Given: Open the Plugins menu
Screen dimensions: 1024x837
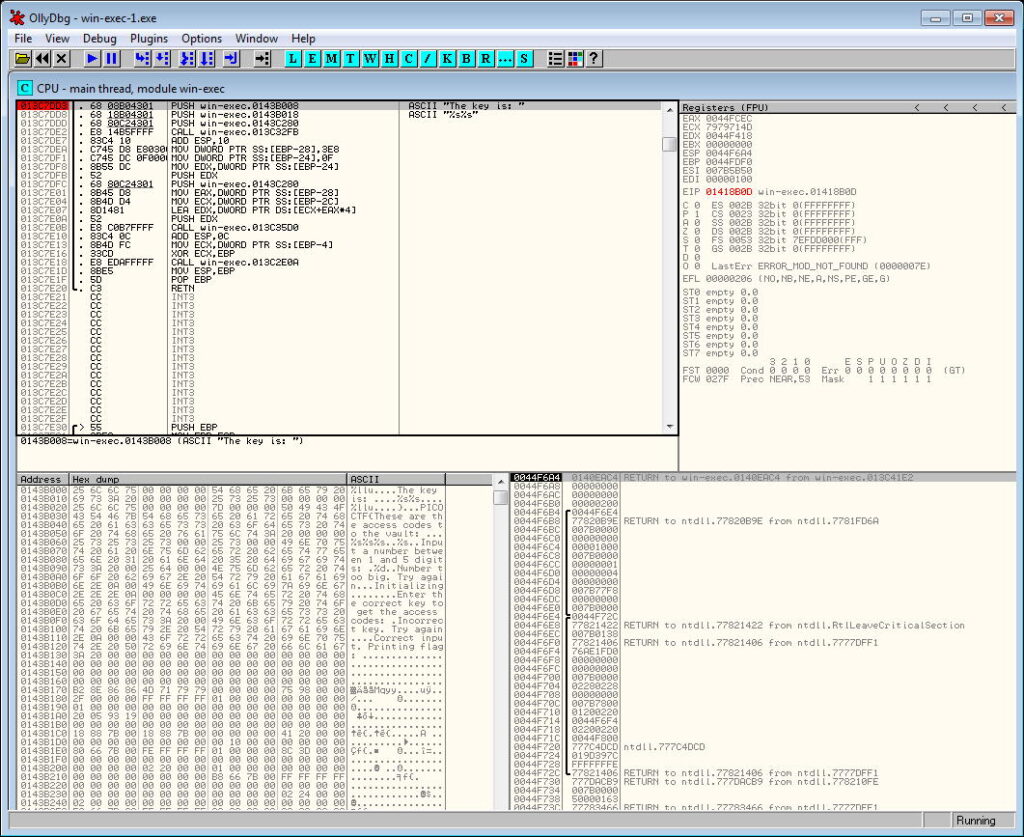Looking at the screenshot, I should pos(149,39).
